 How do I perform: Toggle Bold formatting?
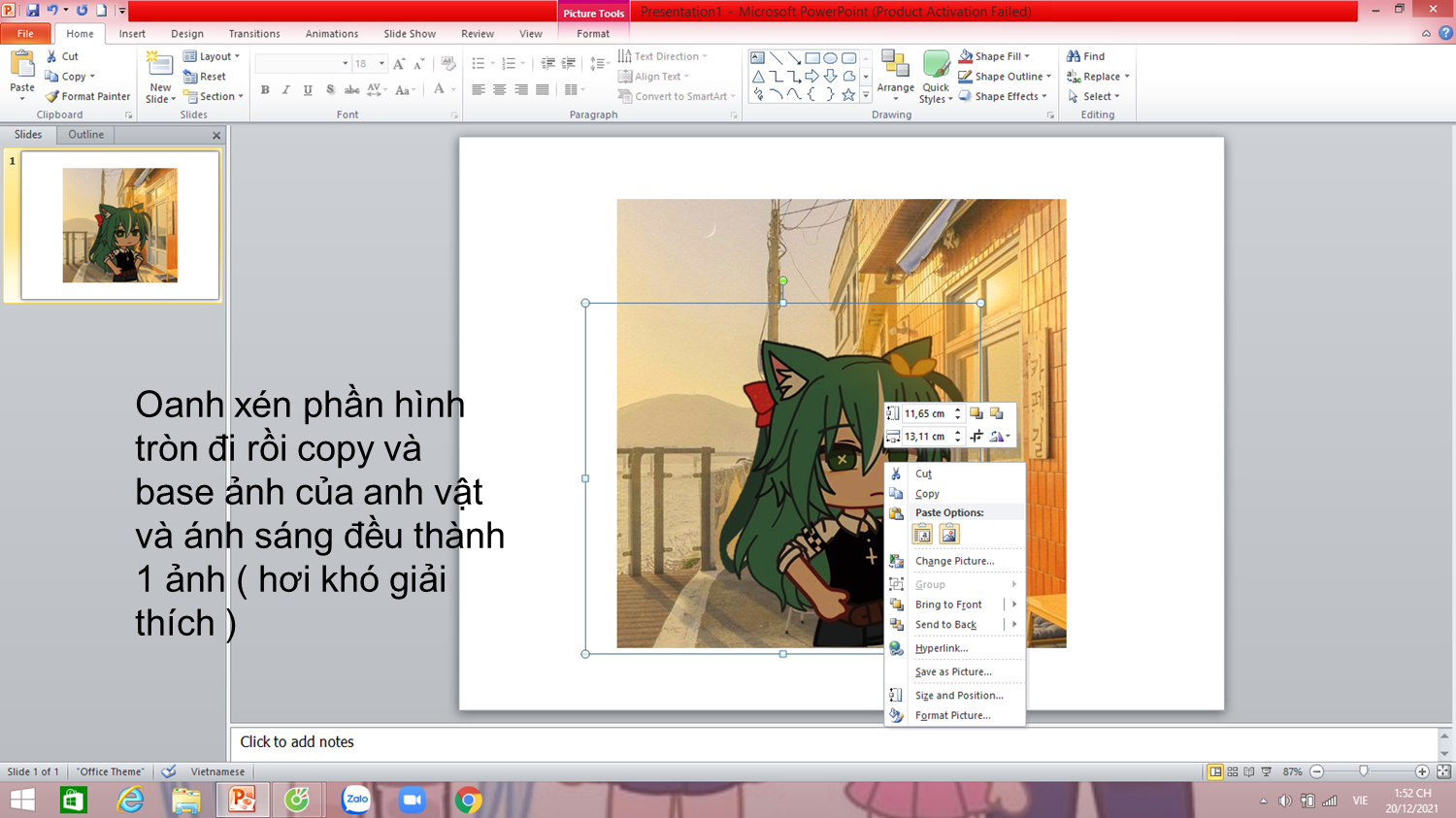(265, 90)
